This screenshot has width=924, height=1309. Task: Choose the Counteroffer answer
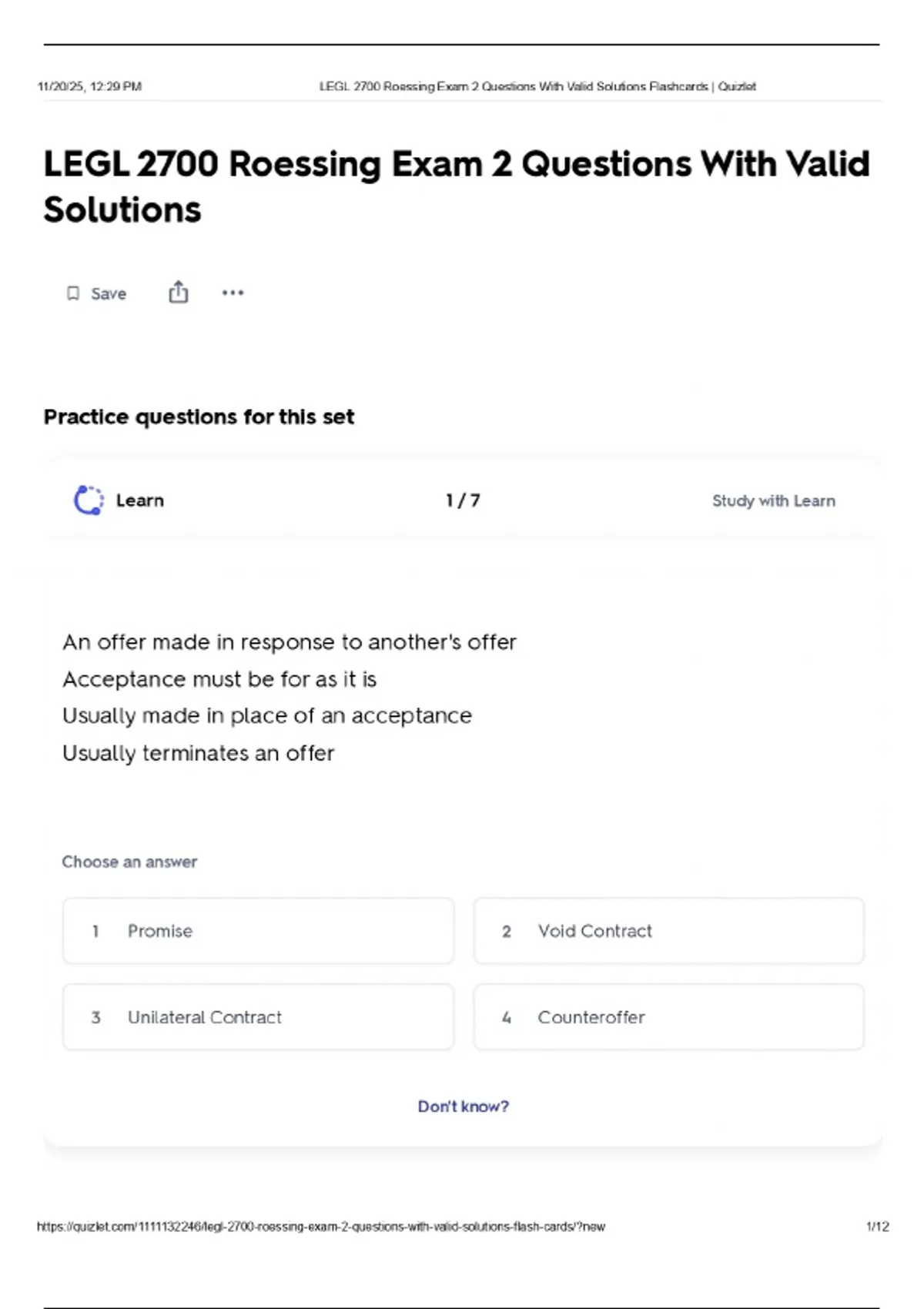tap(668, 1017)
